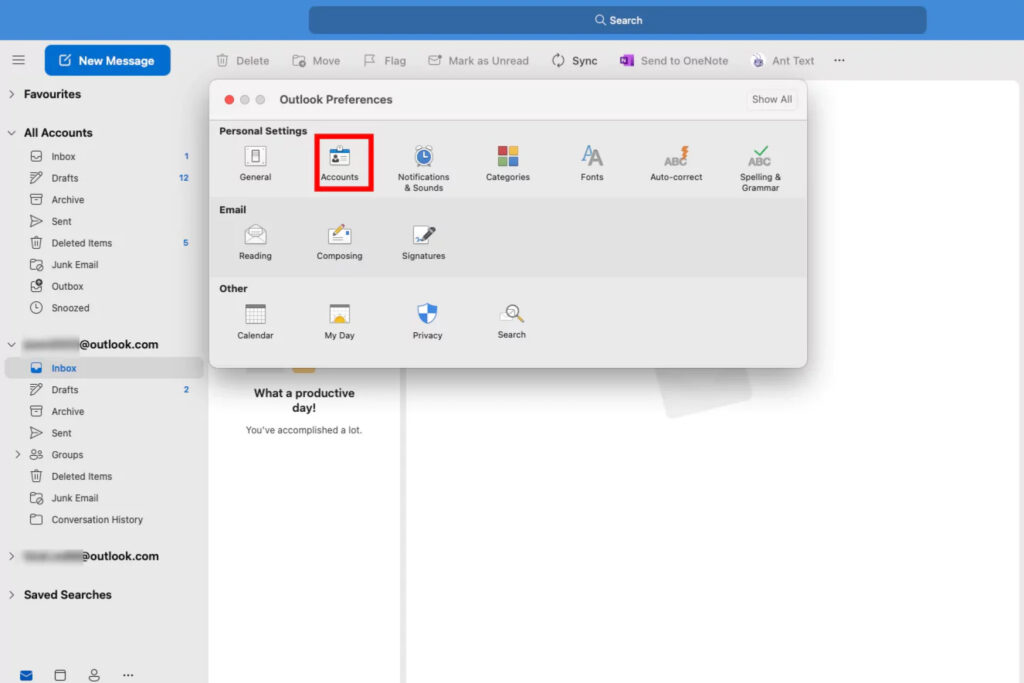Screen dimensions: 1024x683
Task: Click Delete in the toolbar
Action: point(243,61)
